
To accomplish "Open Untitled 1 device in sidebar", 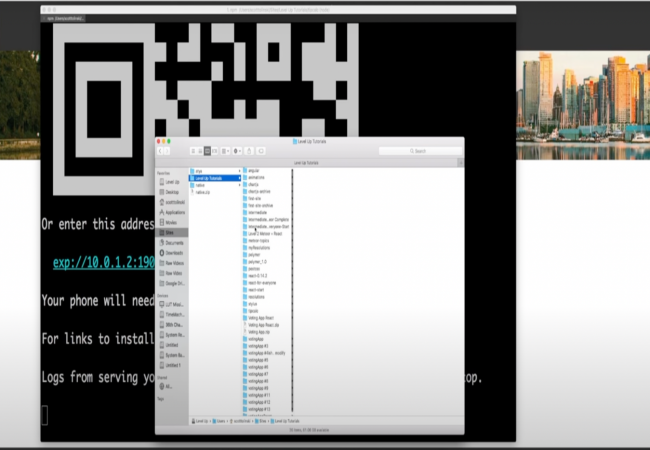I will tap(170, 365).
